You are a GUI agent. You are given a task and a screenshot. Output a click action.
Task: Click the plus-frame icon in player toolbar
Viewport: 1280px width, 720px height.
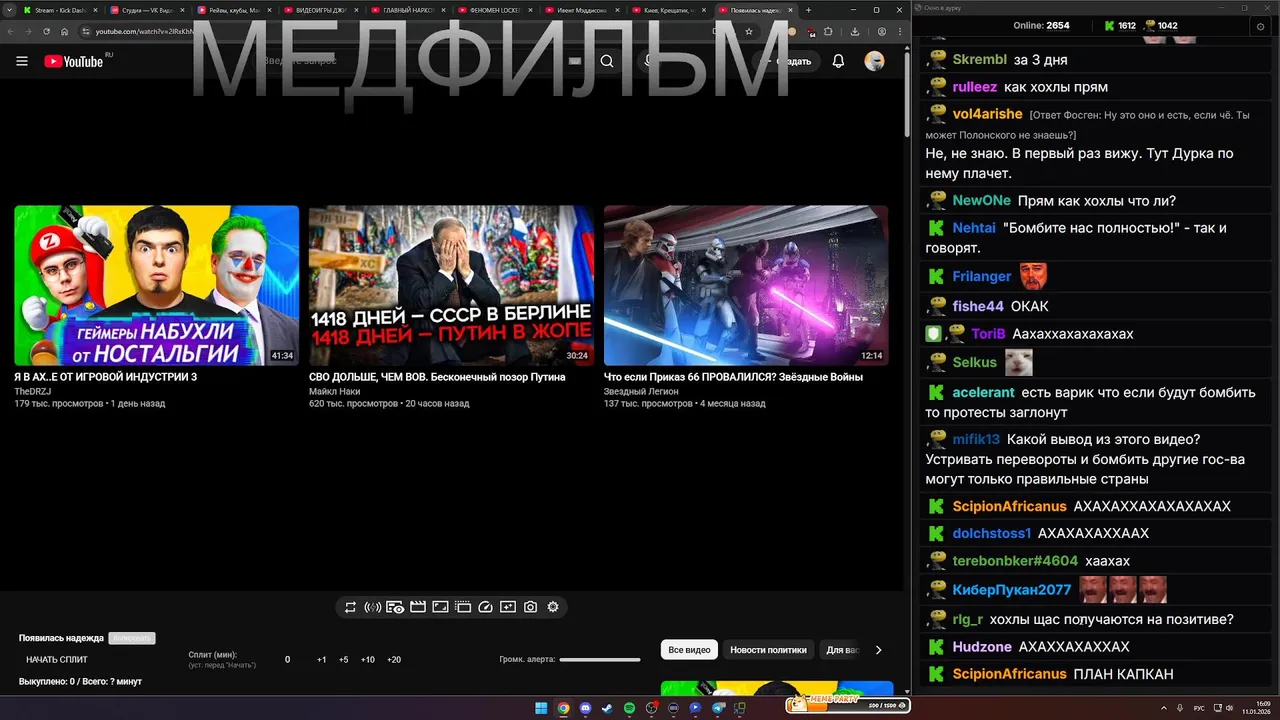coord(508,607)
